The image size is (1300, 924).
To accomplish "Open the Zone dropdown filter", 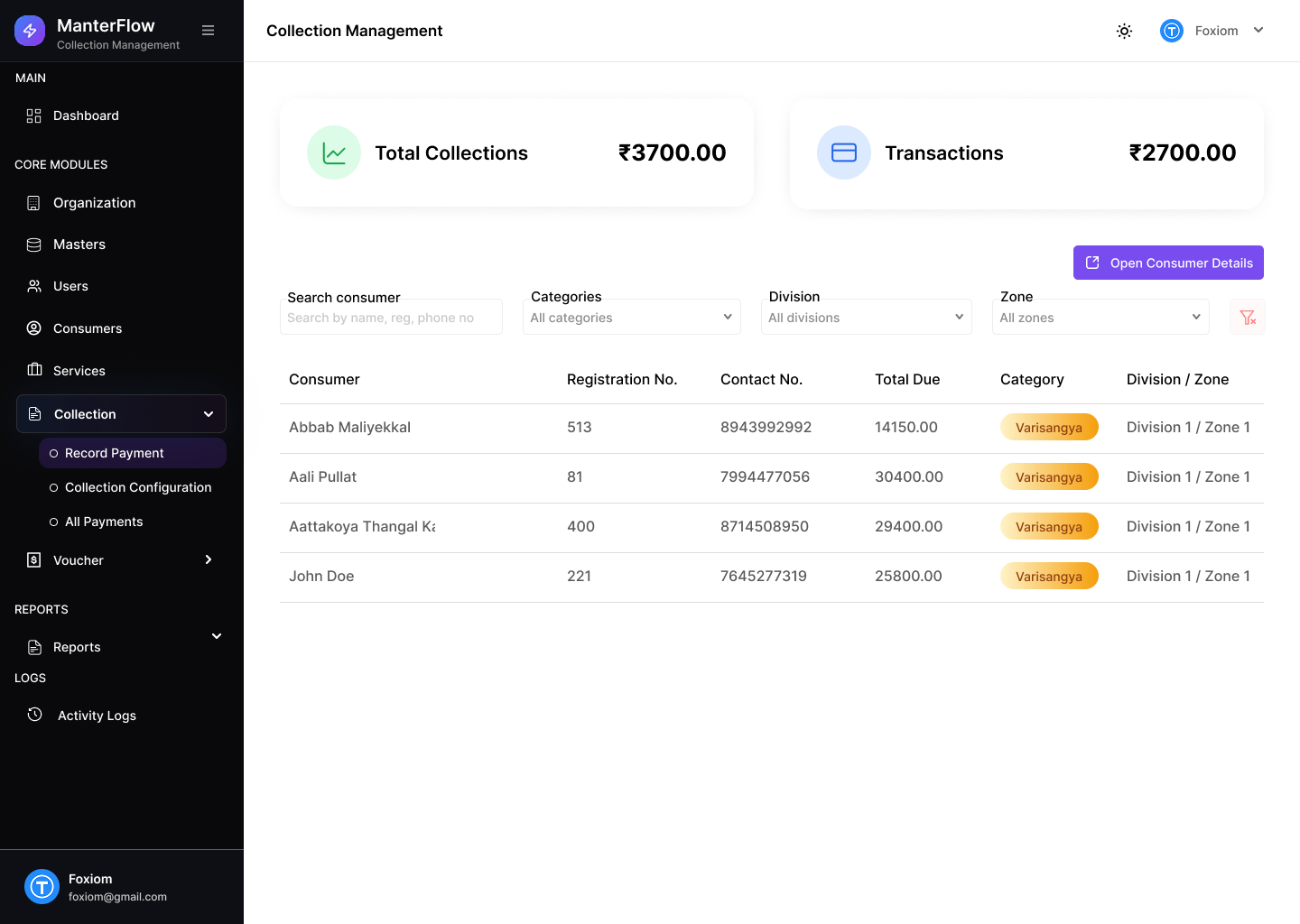I will tap(1100, 317).
